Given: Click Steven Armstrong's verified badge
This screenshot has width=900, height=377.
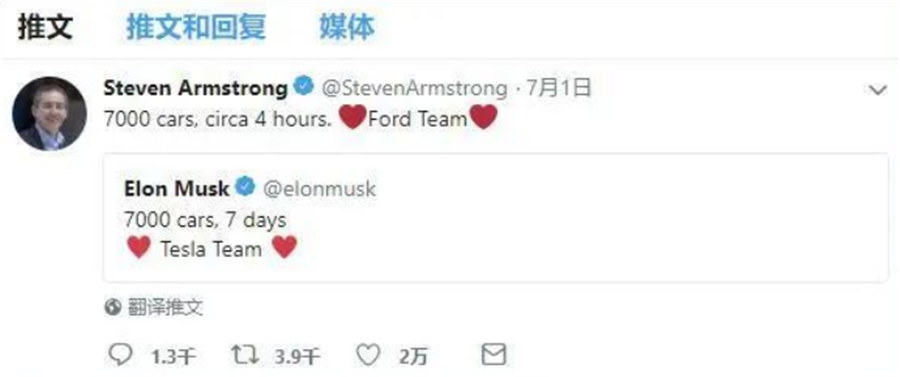Looking at the screenshot, I should (x=304, y=87).
